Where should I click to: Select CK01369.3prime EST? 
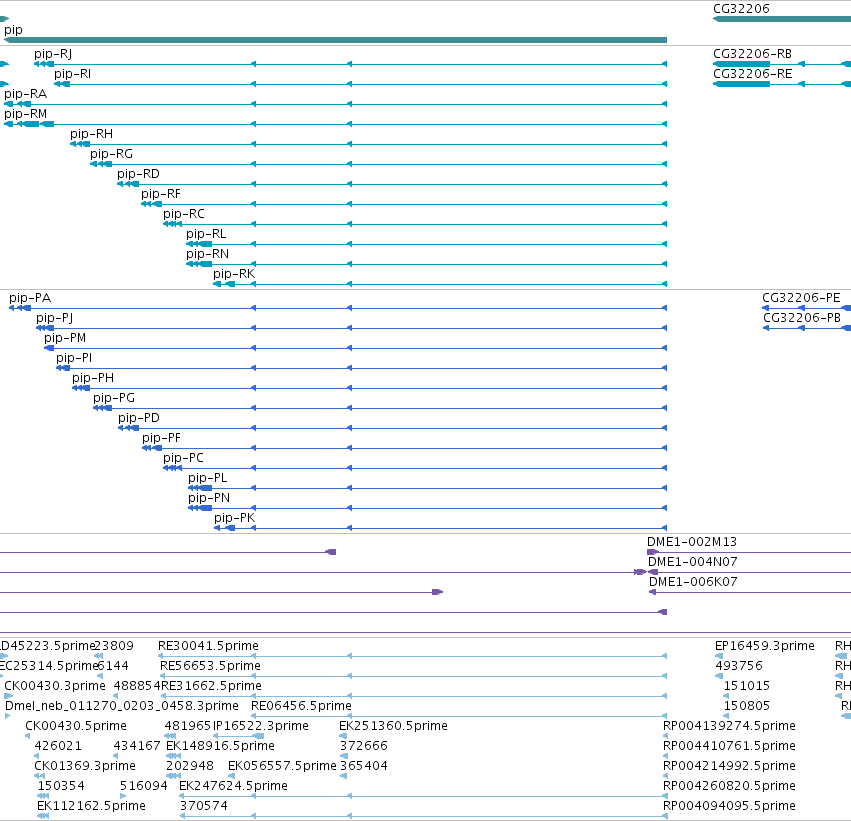(x=85, y=766)
